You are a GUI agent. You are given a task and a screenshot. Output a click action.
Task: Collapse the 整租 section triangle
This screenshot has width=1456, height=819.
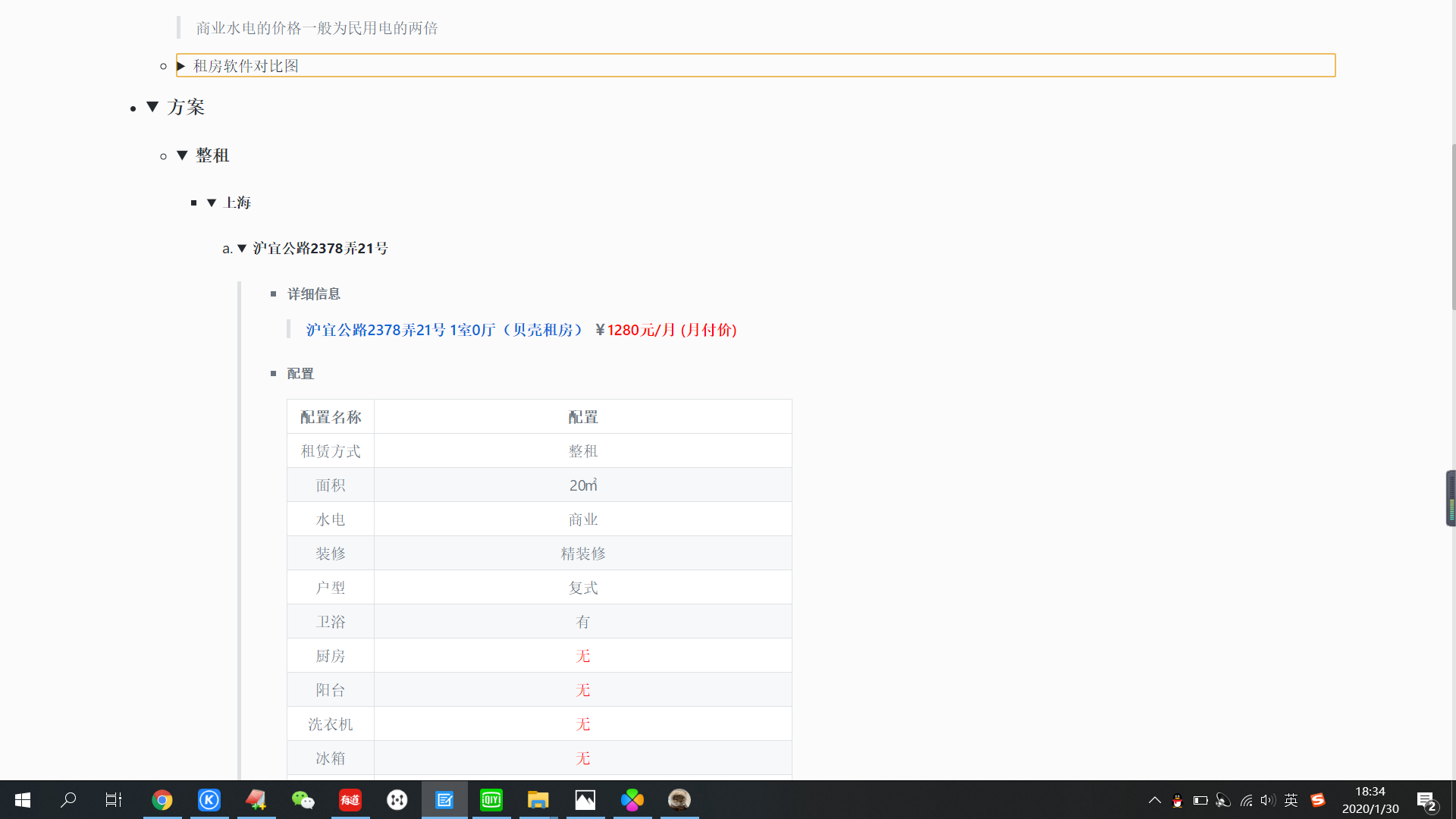point(182,155)
